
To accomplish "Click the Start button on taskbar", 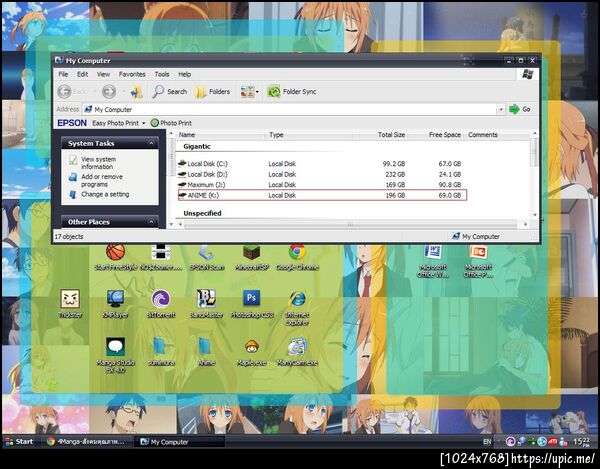I will click(19, 442).
